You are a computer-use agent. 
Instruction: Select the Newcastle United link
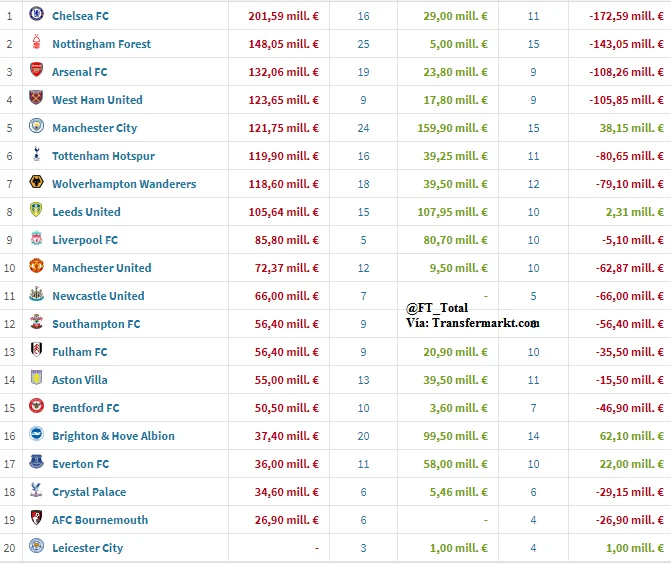[x=98, y=296]
